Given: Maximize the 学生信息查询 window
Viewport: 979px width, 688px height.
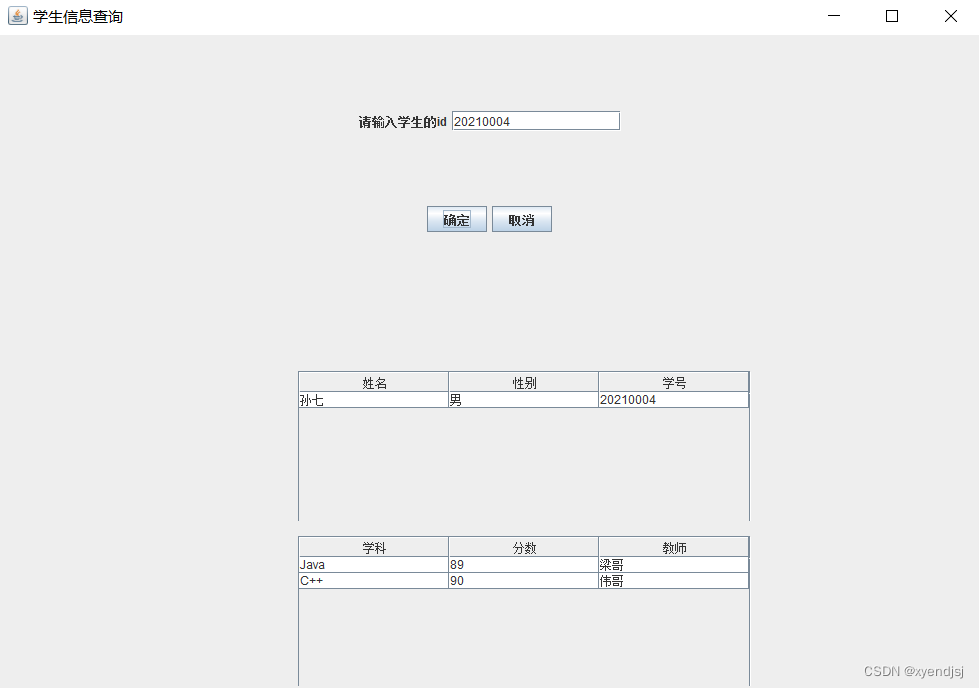Looking at the screenshot, I should coord(892,16).
